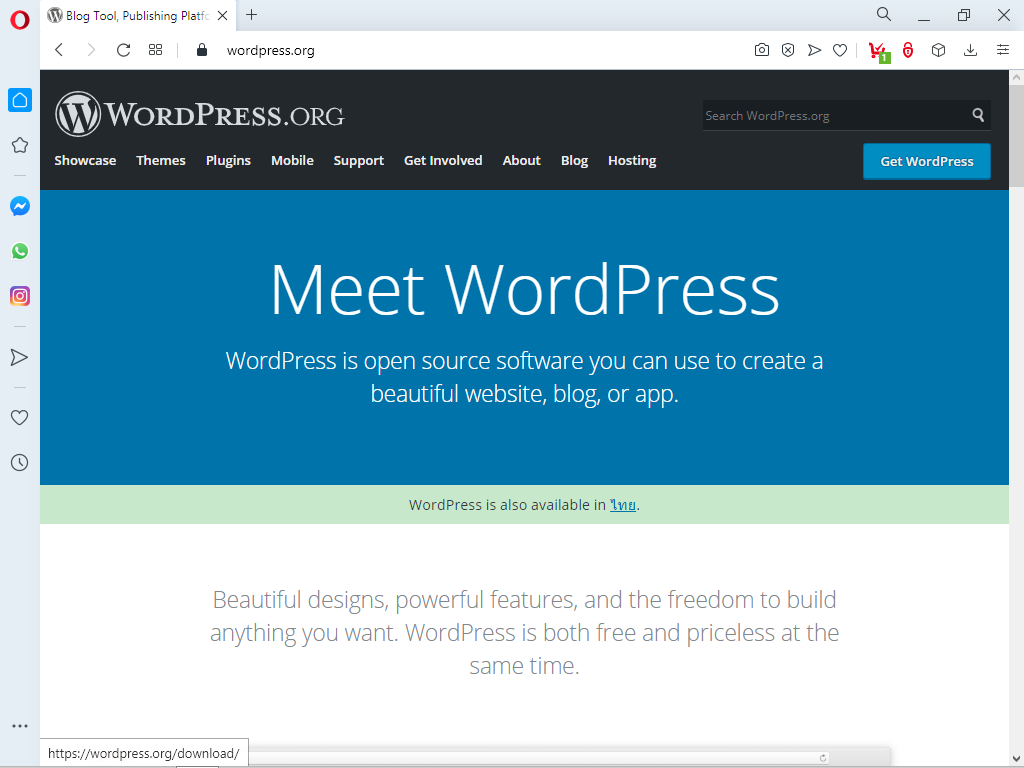Open the Plugins menu item
Image resolution: width=1024 pixels, height=768 pixels.
[x=228, y=160]
